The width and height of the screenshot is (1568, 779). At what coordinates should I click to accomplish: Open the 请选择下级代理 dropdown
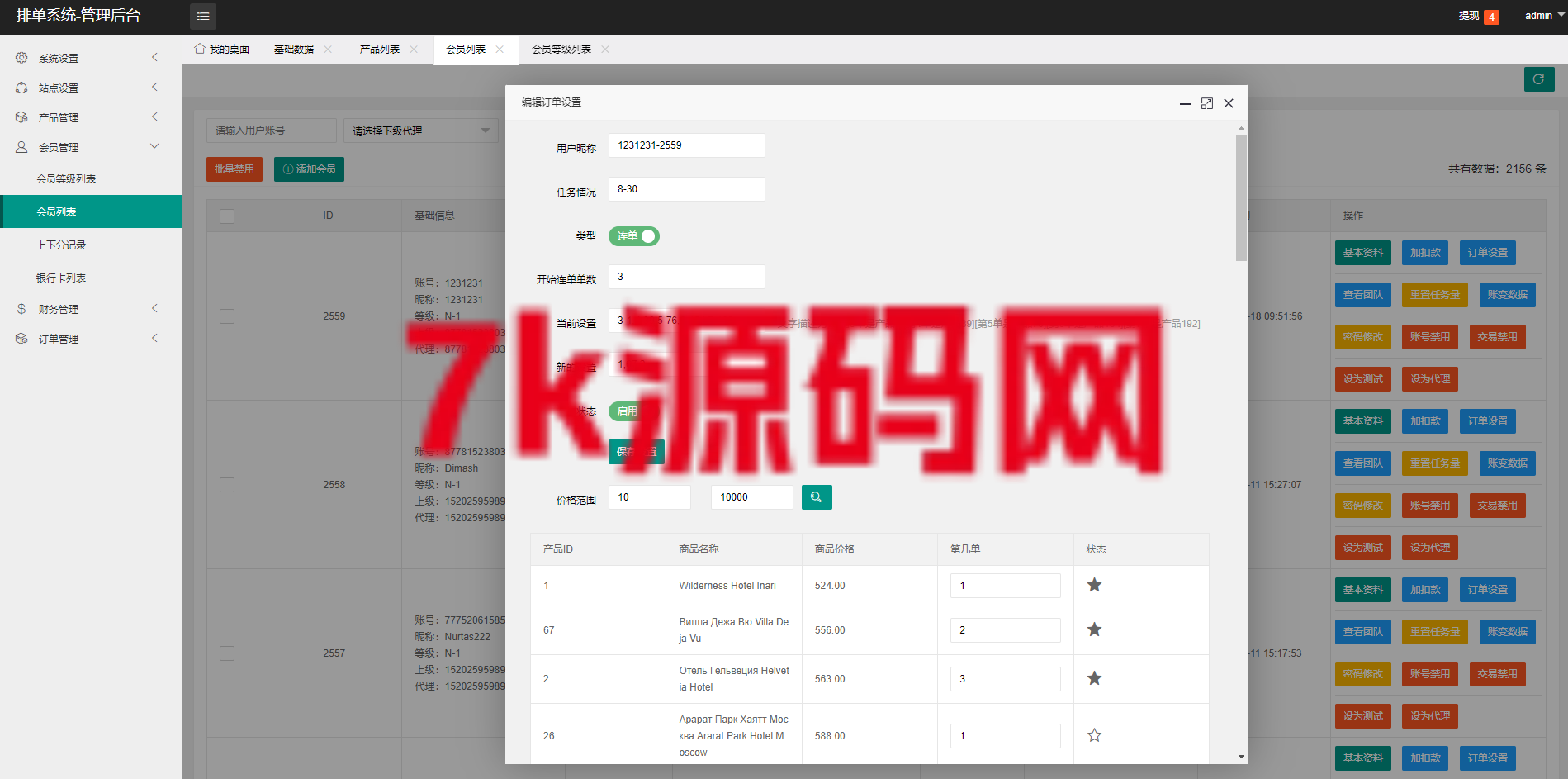(x=421, y=131)
